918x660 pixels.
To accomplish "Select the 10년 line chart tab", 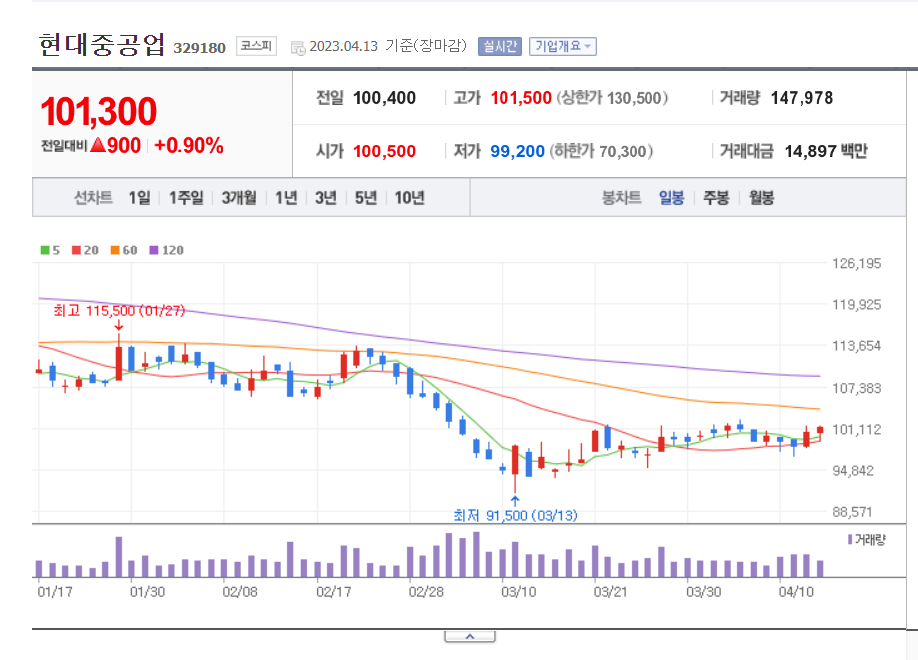I will tap(409, 198).
